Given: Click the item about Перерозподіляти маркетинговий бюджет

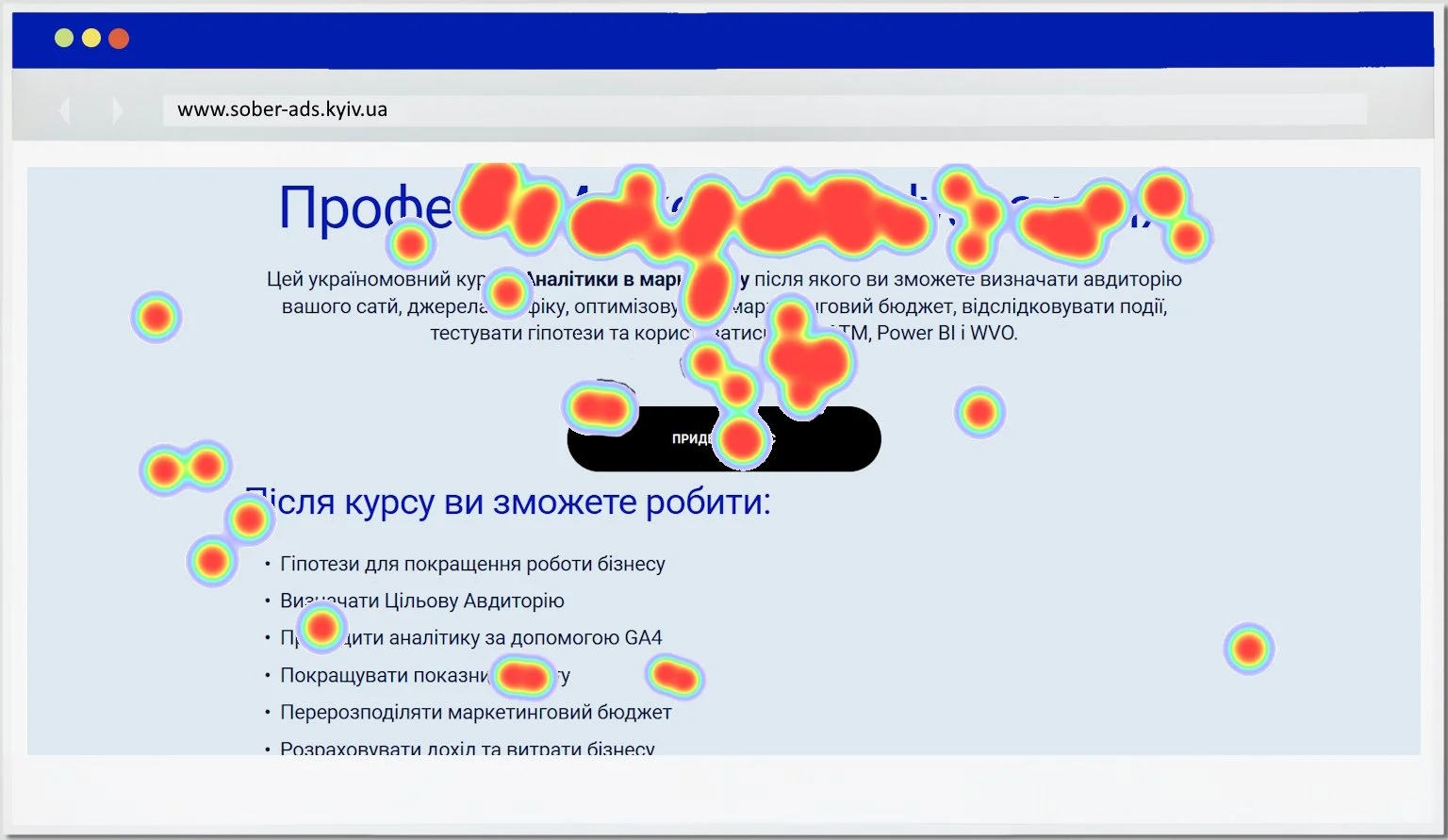Looking at the screenshot, I should pyautogui.click(x=475, y=712).
